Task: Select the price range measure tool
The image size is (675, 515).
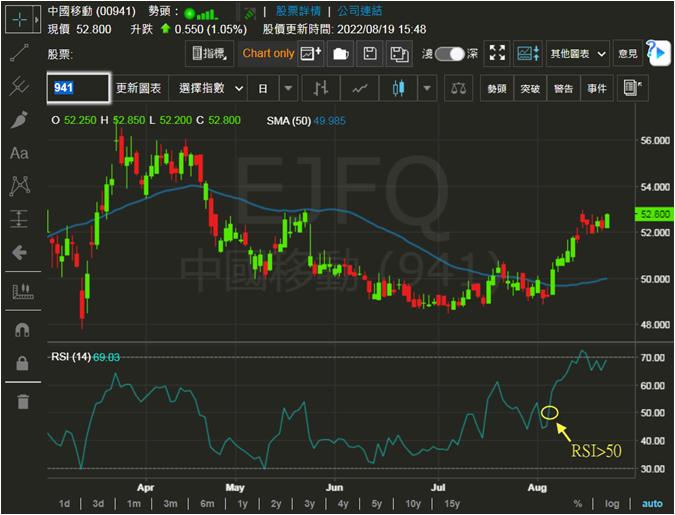Action: pos(19,219)
